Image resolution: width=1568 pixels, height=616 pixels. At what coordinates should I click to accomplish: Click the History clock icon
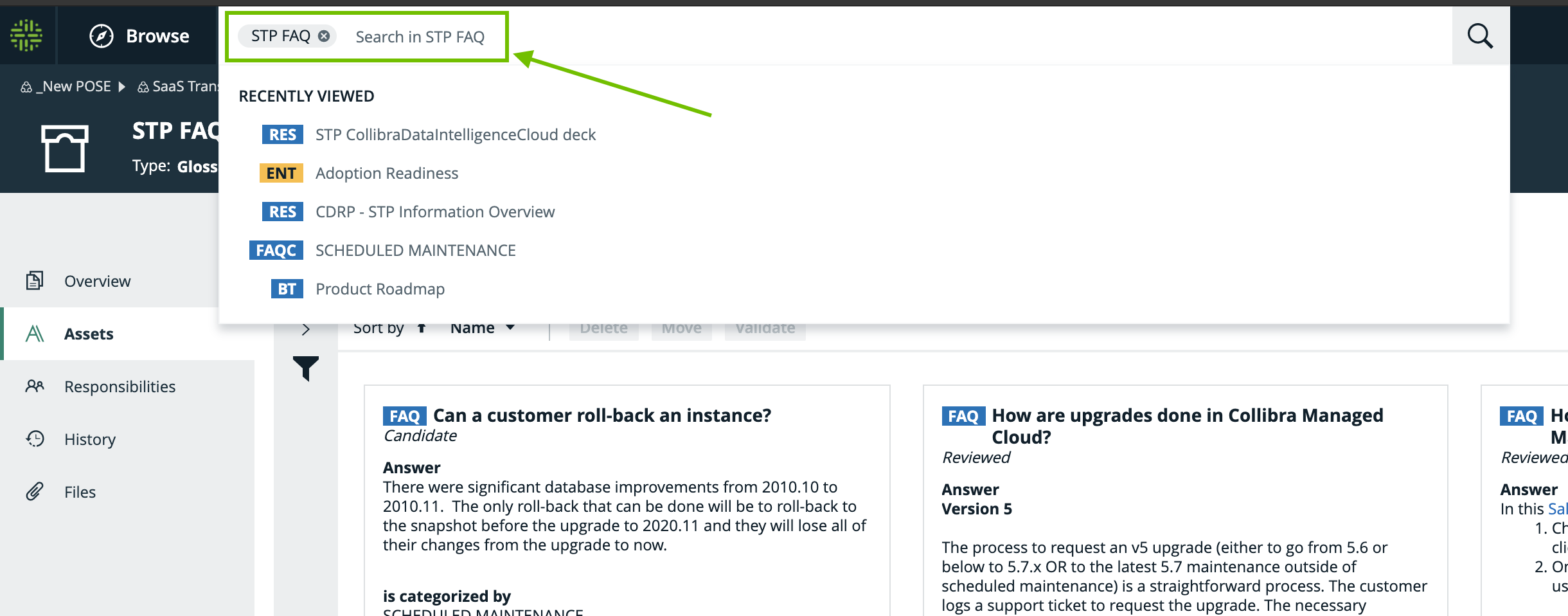coord(35,439)
